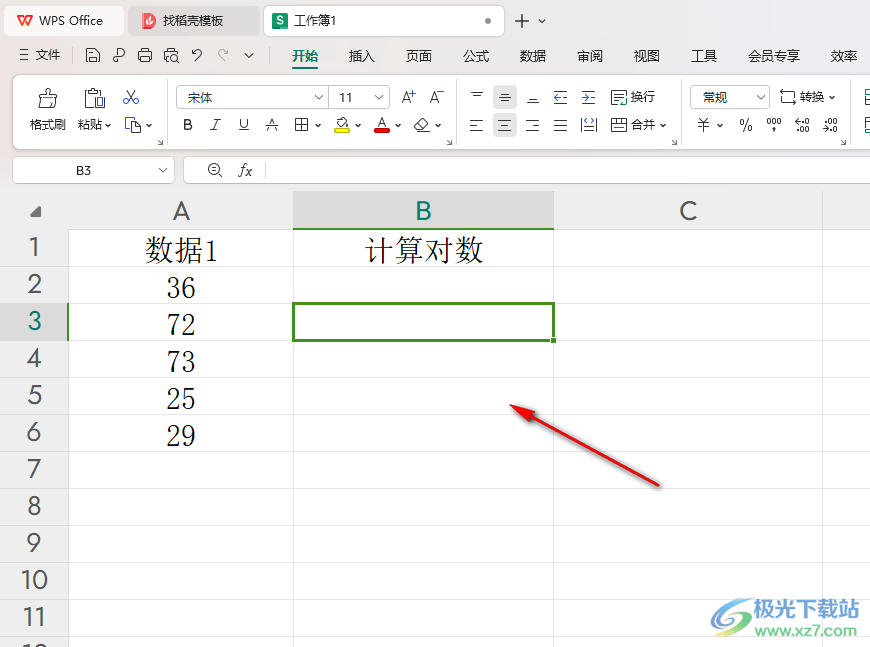This screenshot has width=870, height=647.
Task: Align text to top
Action: (477, 97)
